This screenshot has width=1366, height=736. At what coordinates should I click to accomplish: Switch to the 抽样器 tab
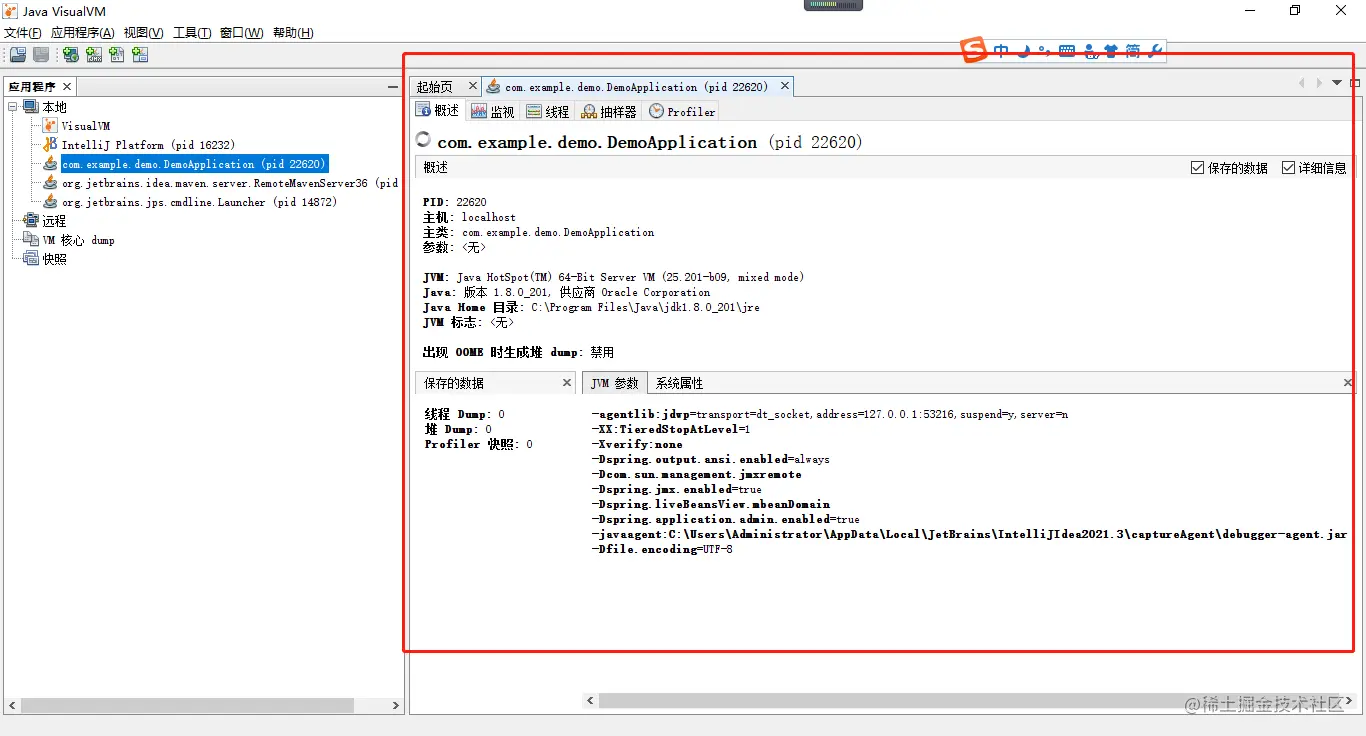click(x=609, y=111)
